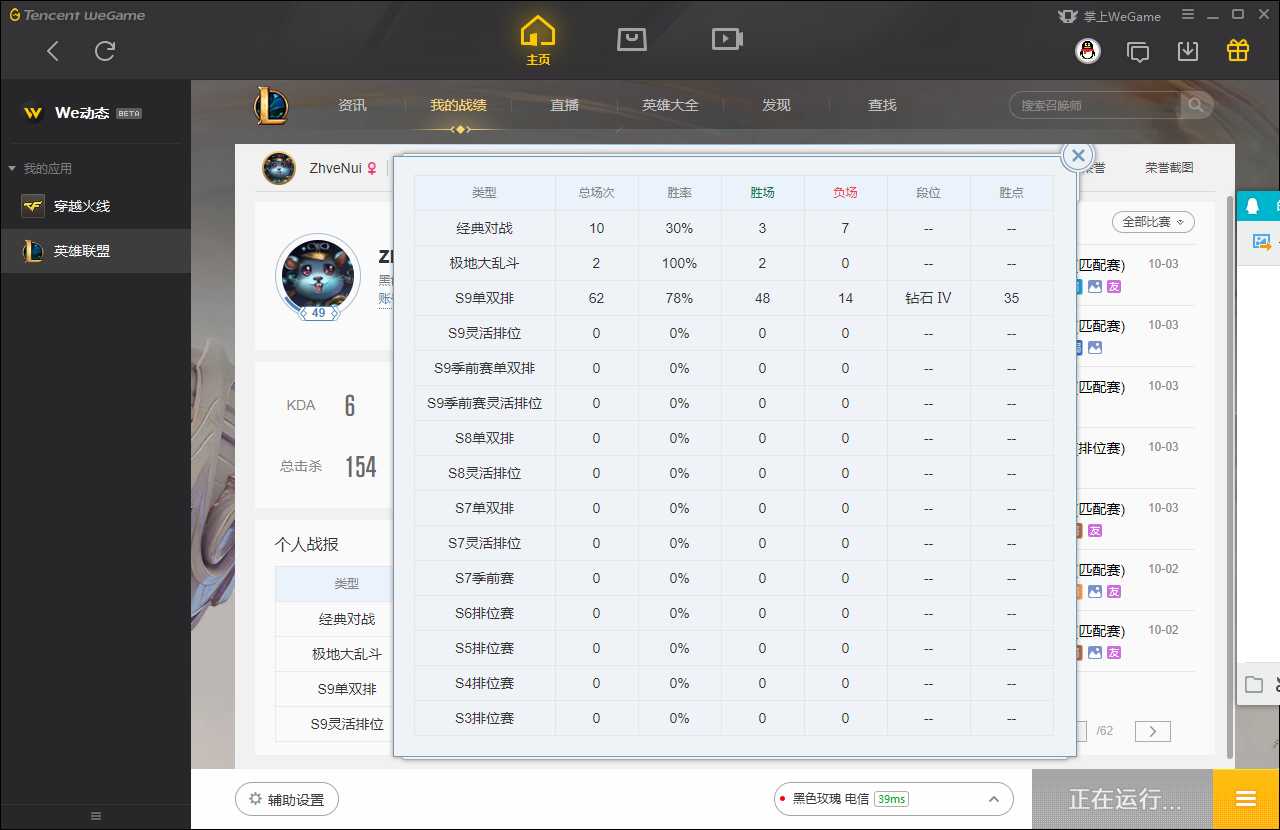Click the folder icon in the side window
Image resolution: width=1280 pixels, height=830 pixels.
tap(1254, 685)
